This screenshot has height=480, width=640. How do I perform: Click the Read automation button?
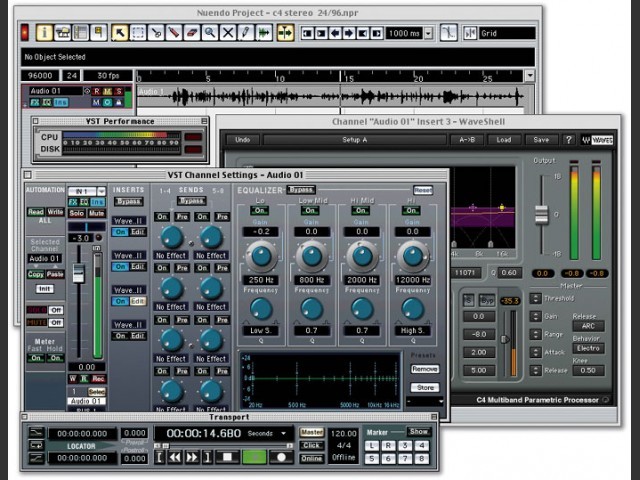coord(36,212)
